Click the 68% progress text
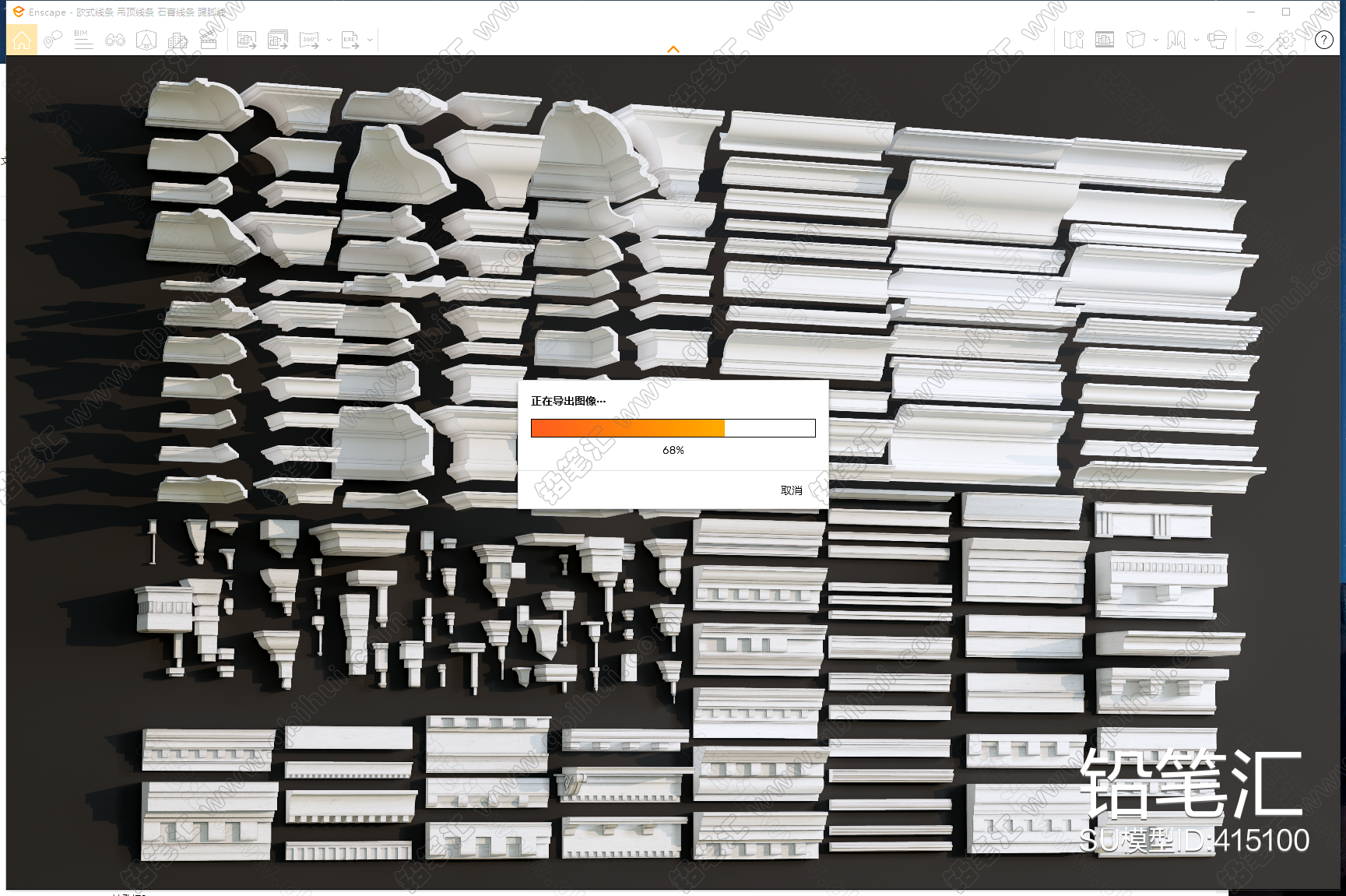 pyautogui.click(x=673, y=450)
